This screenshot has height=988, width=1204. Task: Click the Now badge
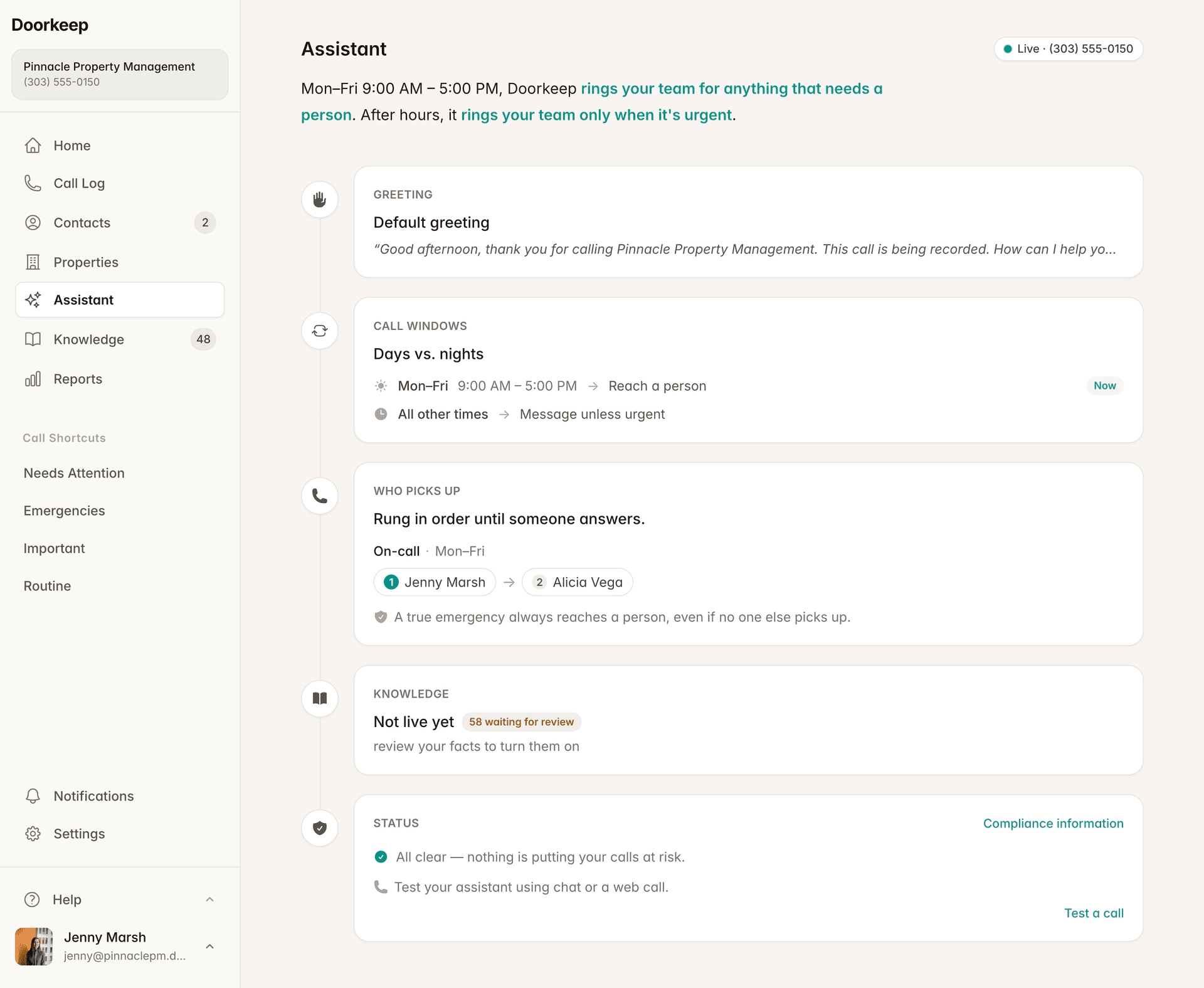click(1104, 386)
